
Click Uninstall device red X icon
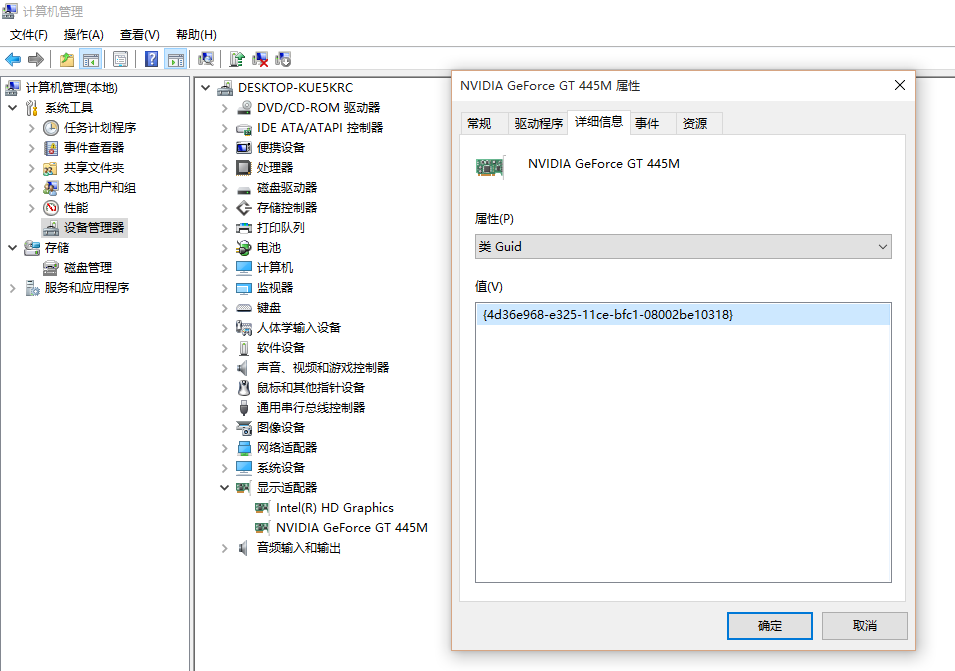(x=260, y=59)
